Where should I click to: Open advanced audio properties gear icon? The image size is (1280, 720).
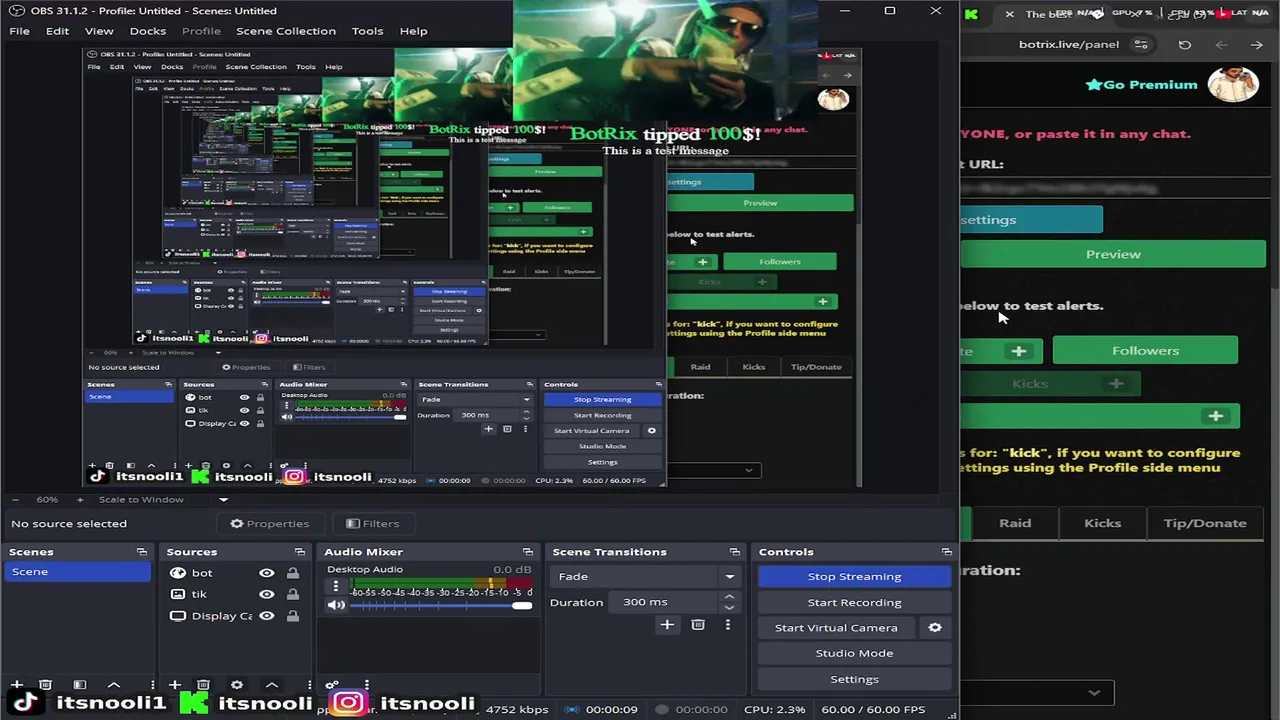tap(332, 685)
